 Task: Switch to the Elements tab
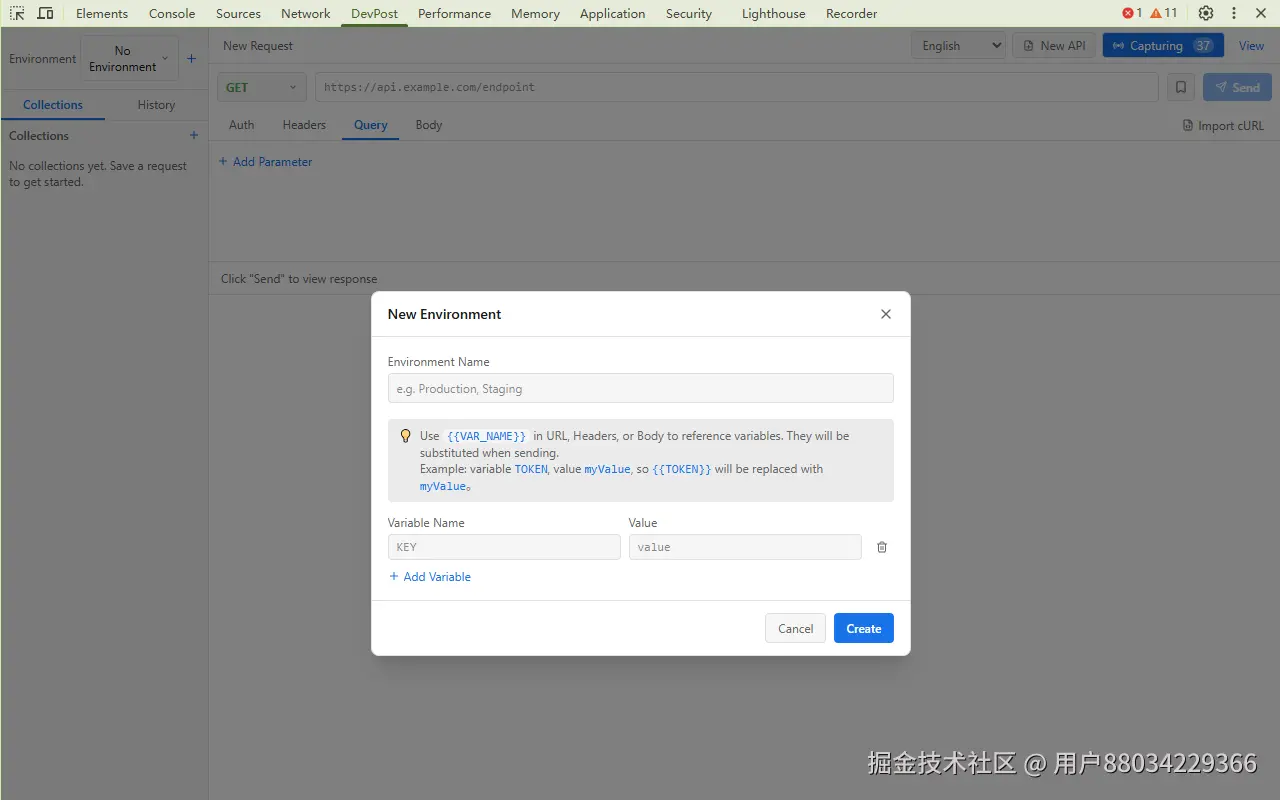click(x=102, y=13)
